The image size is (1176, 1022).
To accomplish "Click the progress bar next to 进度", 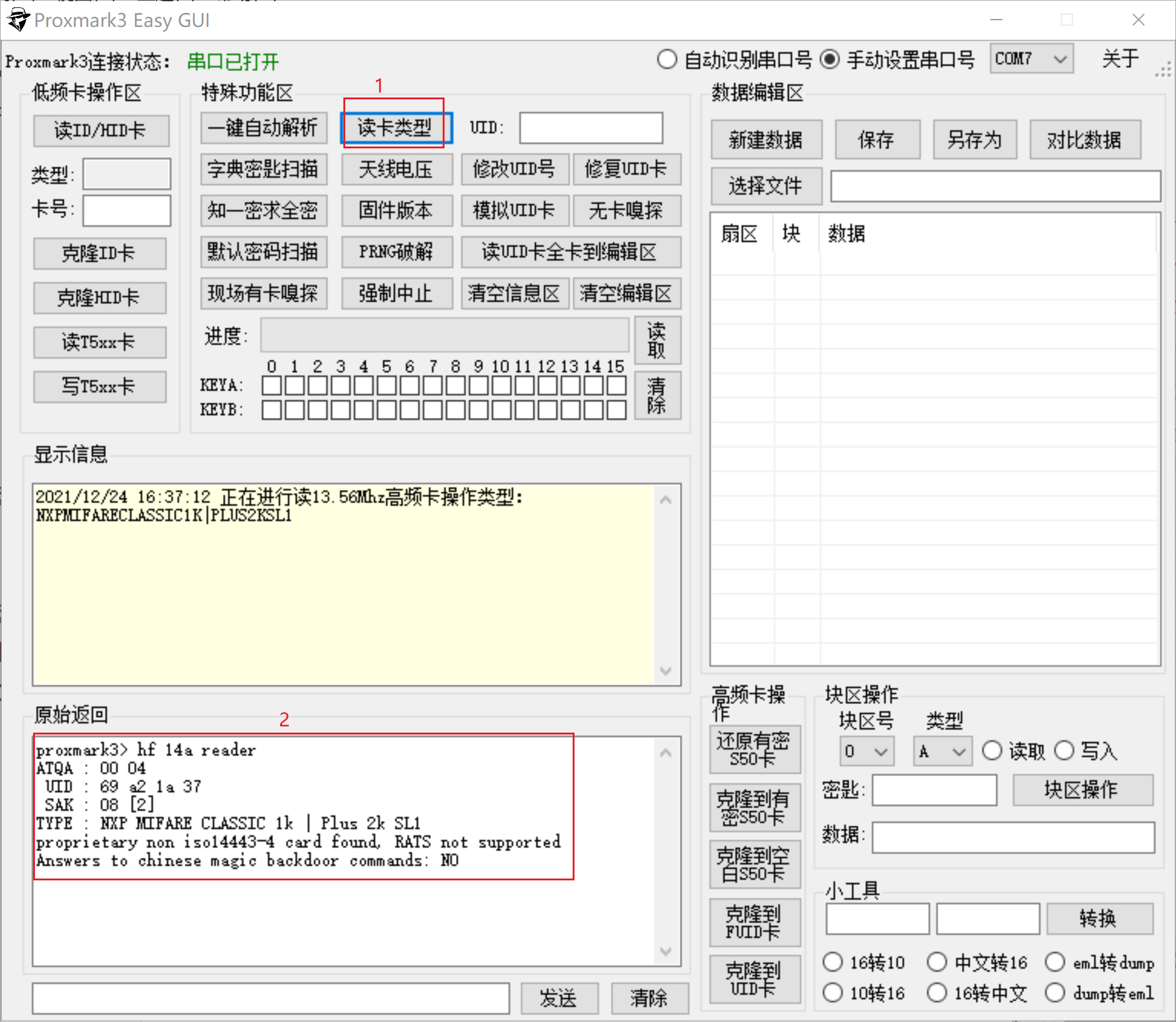I will (x=445, y=335).
